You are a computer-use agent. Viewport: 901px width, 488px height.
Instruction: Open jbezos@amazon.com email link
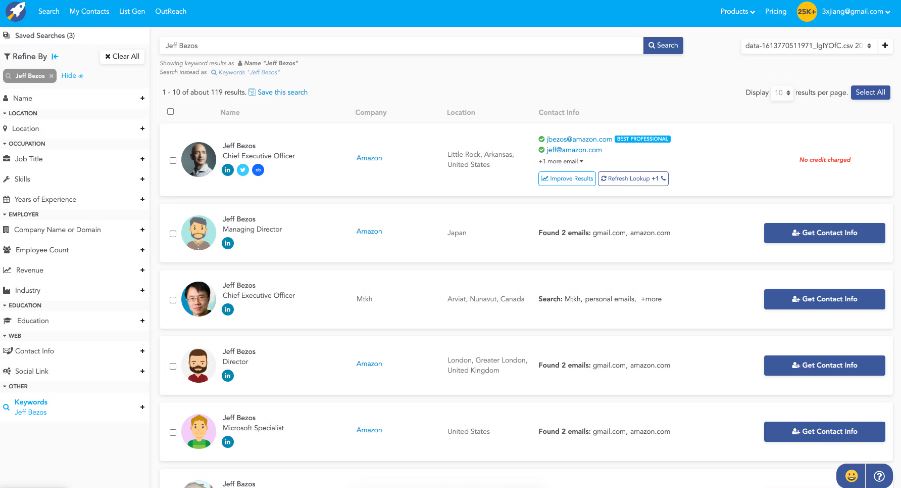[579, 140]
